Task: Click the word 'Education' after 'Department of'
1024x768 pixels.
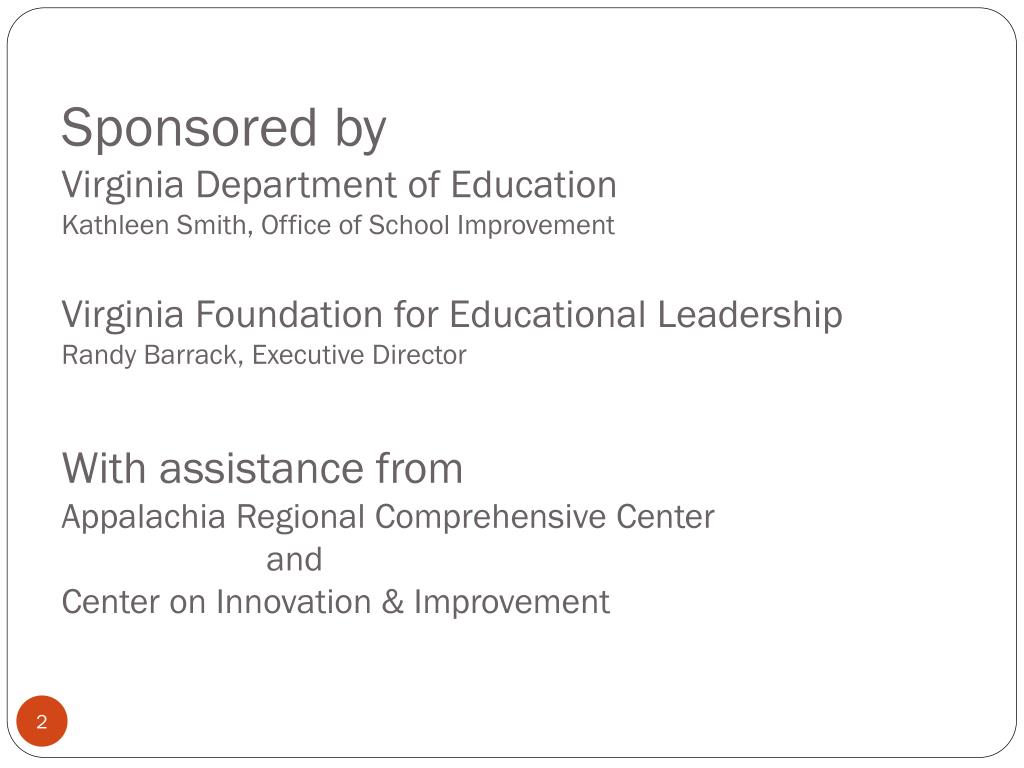Action: (x=534, y=184)
